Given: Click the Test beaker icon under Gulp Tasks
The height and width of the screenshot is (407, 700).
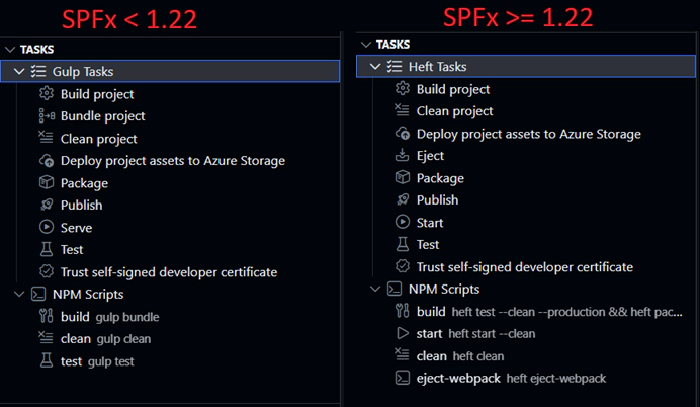Looking at the screenshot, I should 46,249.
